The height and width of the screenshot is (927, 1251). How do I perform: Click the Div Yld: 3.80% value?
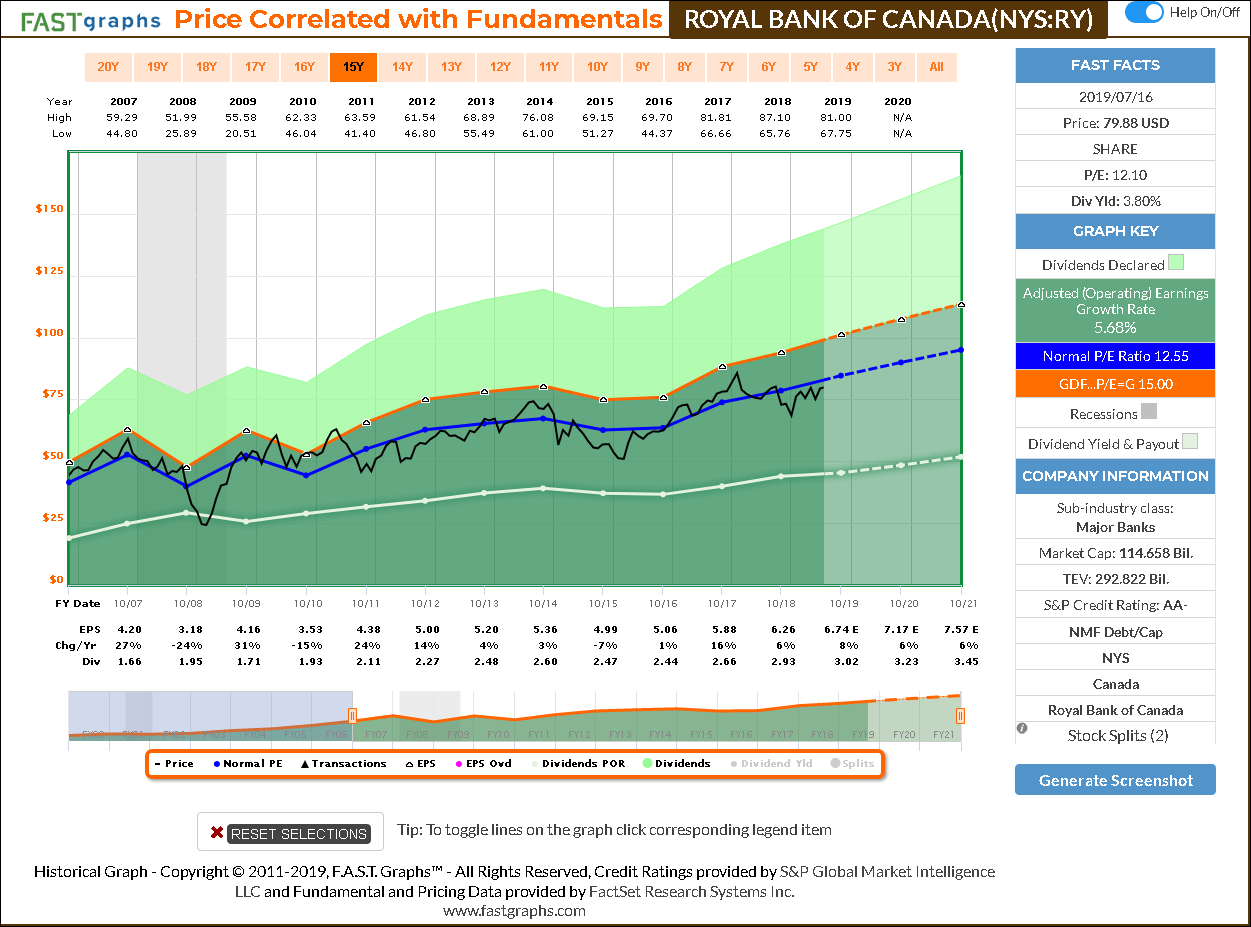click(1115, 201)
